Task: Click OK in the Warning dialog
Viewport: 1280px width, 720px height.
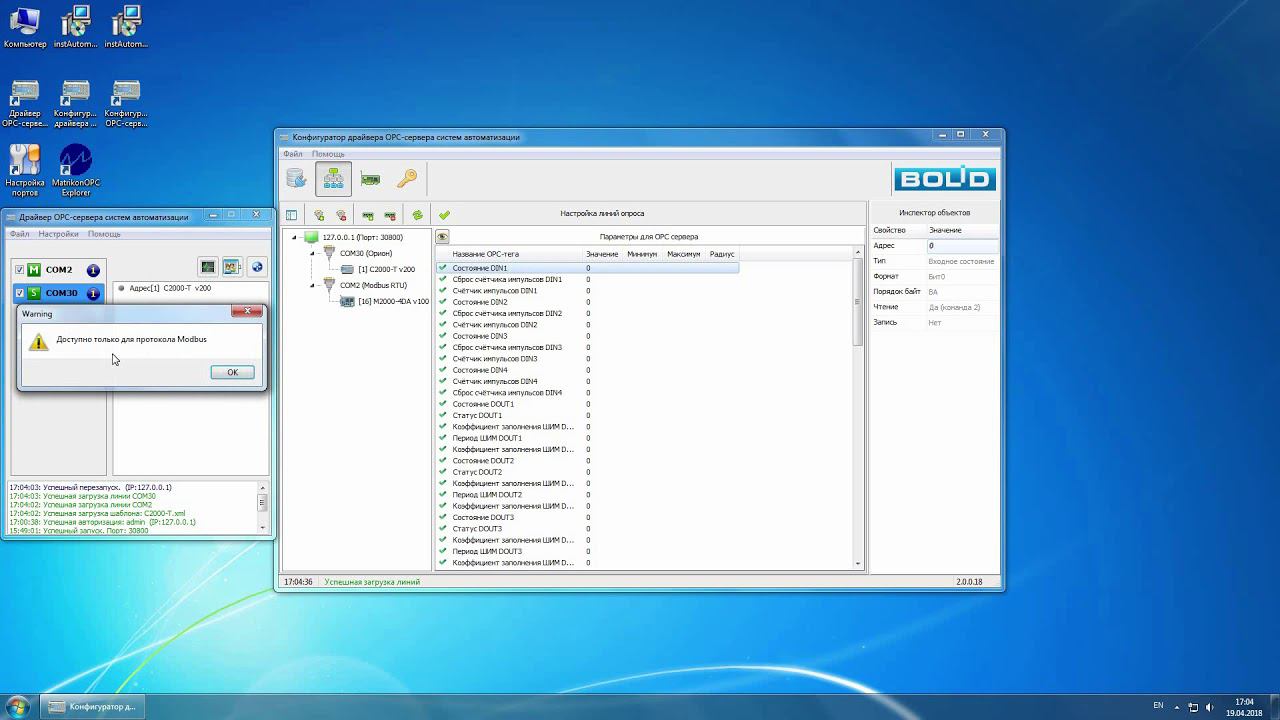Action: point(232,372)
